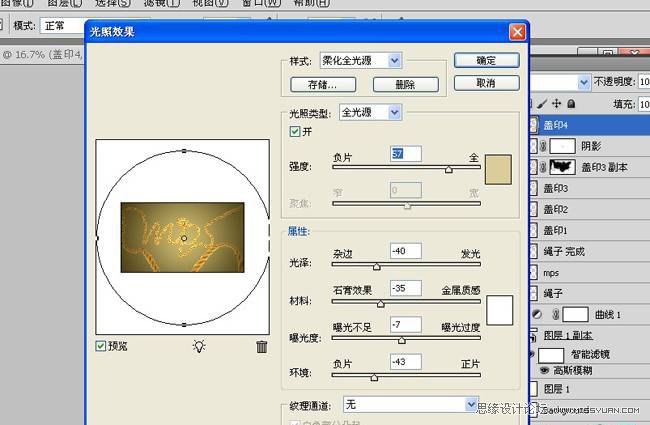Select the 阴影 layer
Screen dimensions: 650x425
589,146
